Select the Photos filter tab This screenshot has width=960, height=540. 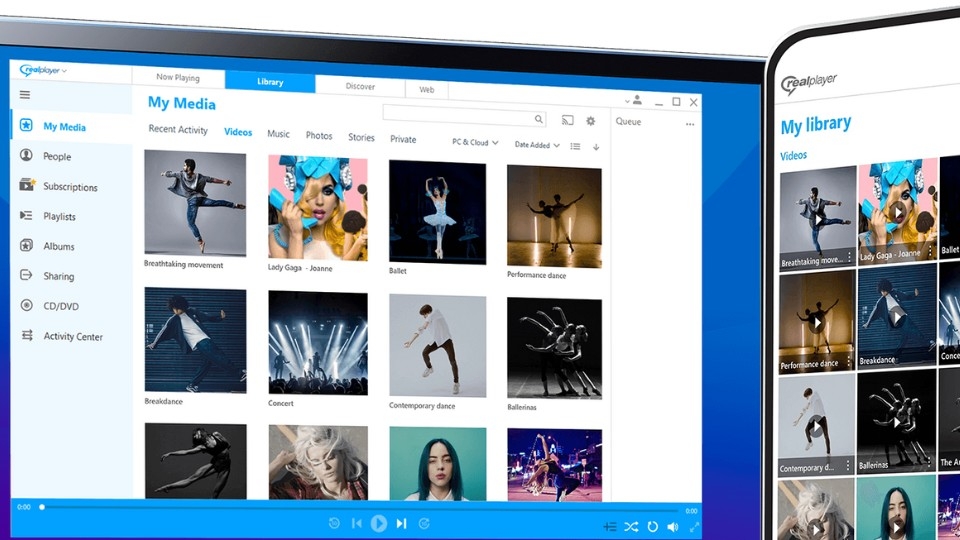tap(319, 135)
